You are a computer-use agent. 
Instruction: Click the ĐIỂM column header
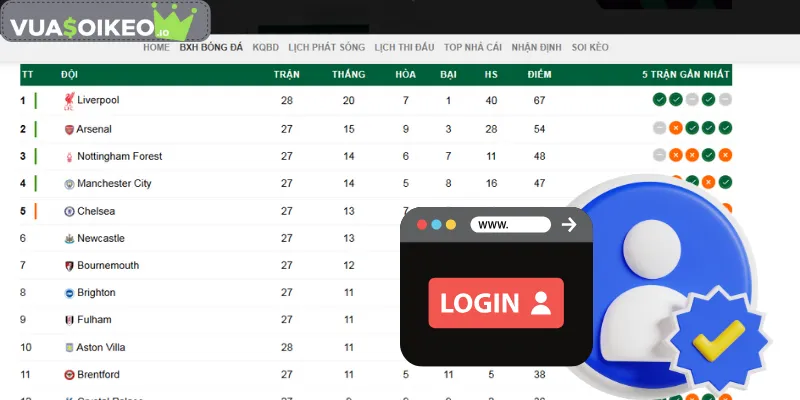click(539, 74)
